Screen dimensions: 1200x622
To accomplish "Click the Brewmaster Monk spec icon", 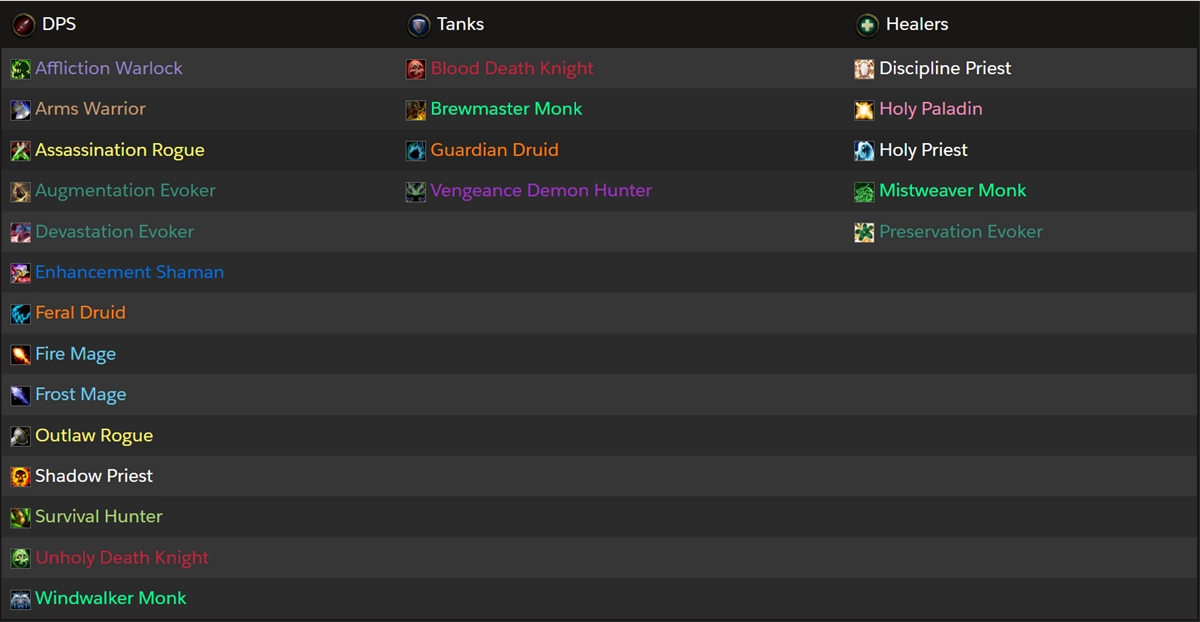I will tap(416, 110).
